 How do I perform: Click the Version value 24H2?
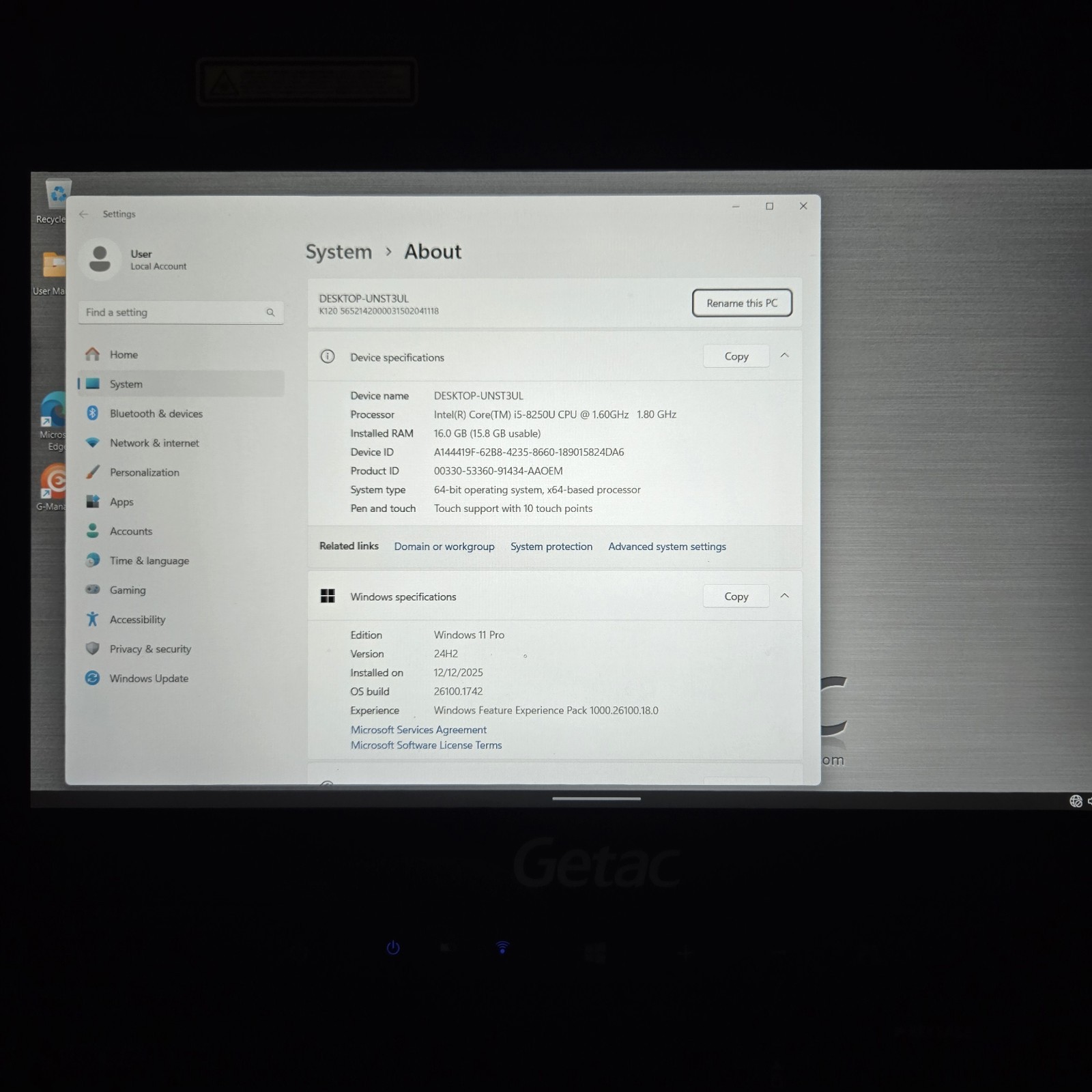pyautogui.click(x=446, y=654)
